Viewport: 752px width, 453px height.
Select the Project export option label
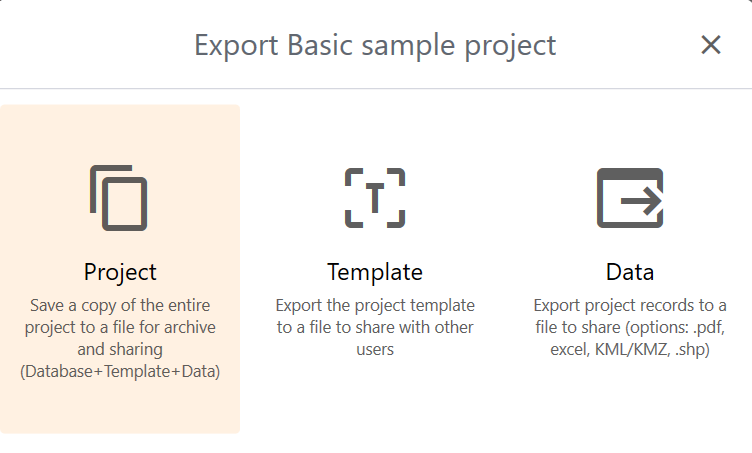[120, 272]
